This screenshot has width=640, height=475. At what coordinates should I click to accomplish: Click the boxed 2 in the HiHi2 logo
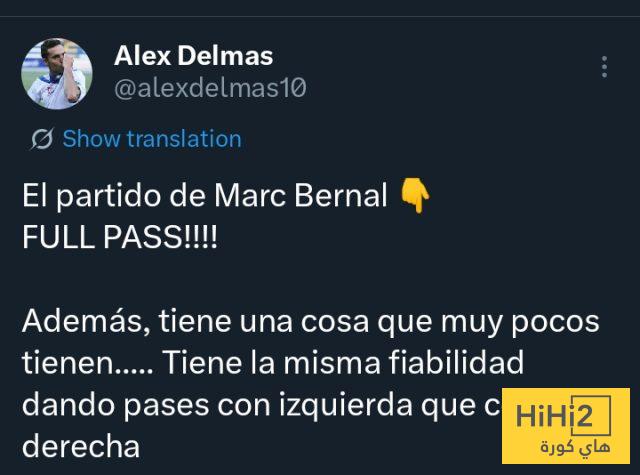click(x=591, y=415)
